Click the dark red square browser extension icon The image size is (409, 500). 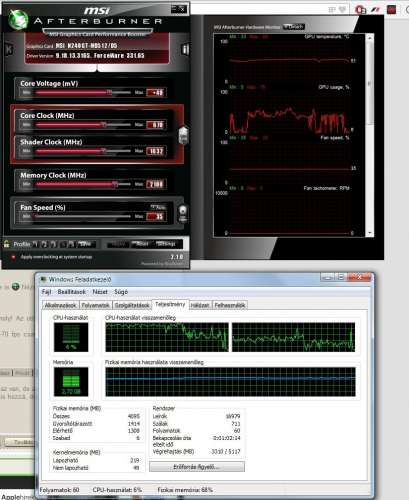tap(391, 9)
